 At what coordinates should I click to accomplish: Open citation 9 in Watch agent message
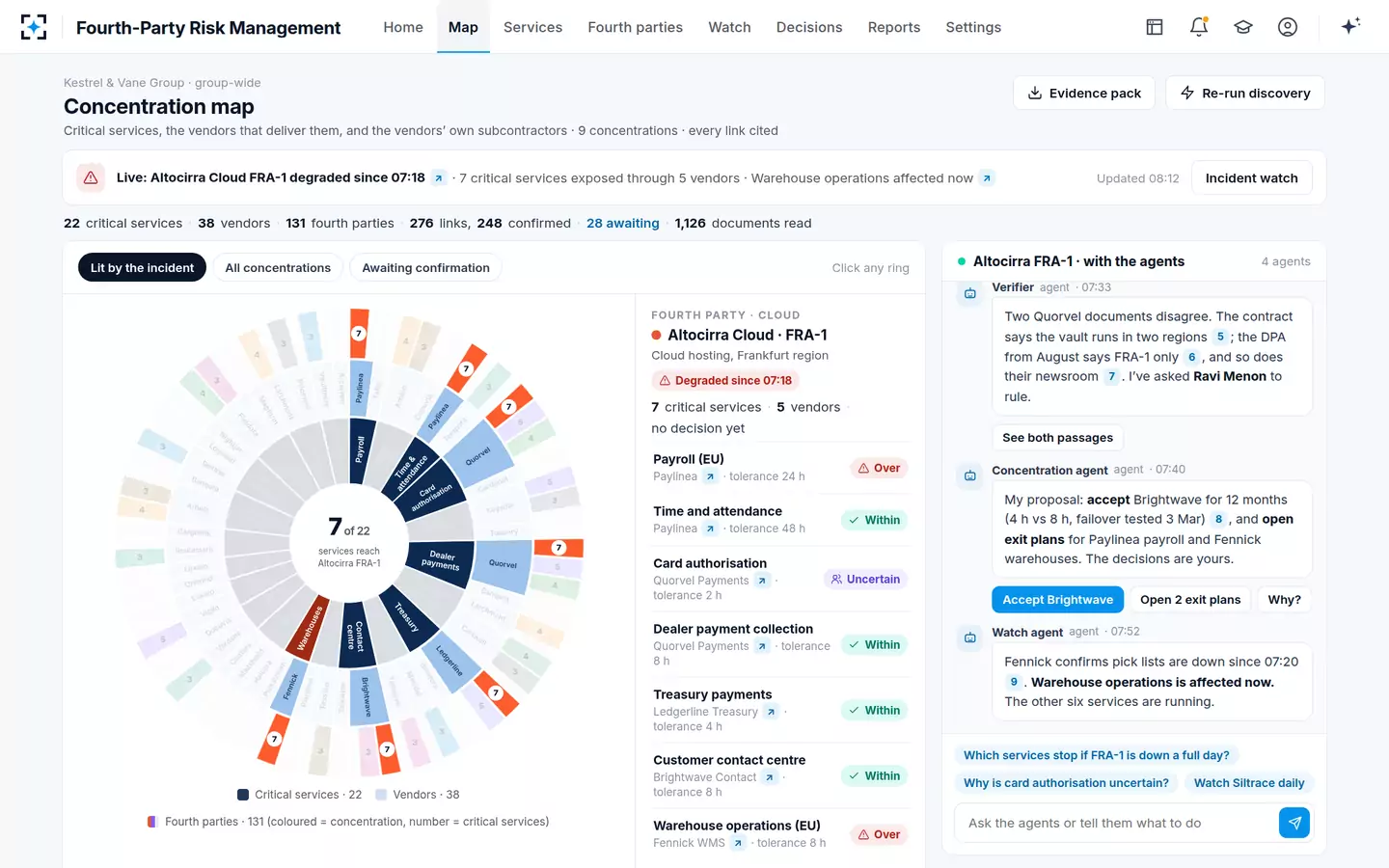[1014, 682]
